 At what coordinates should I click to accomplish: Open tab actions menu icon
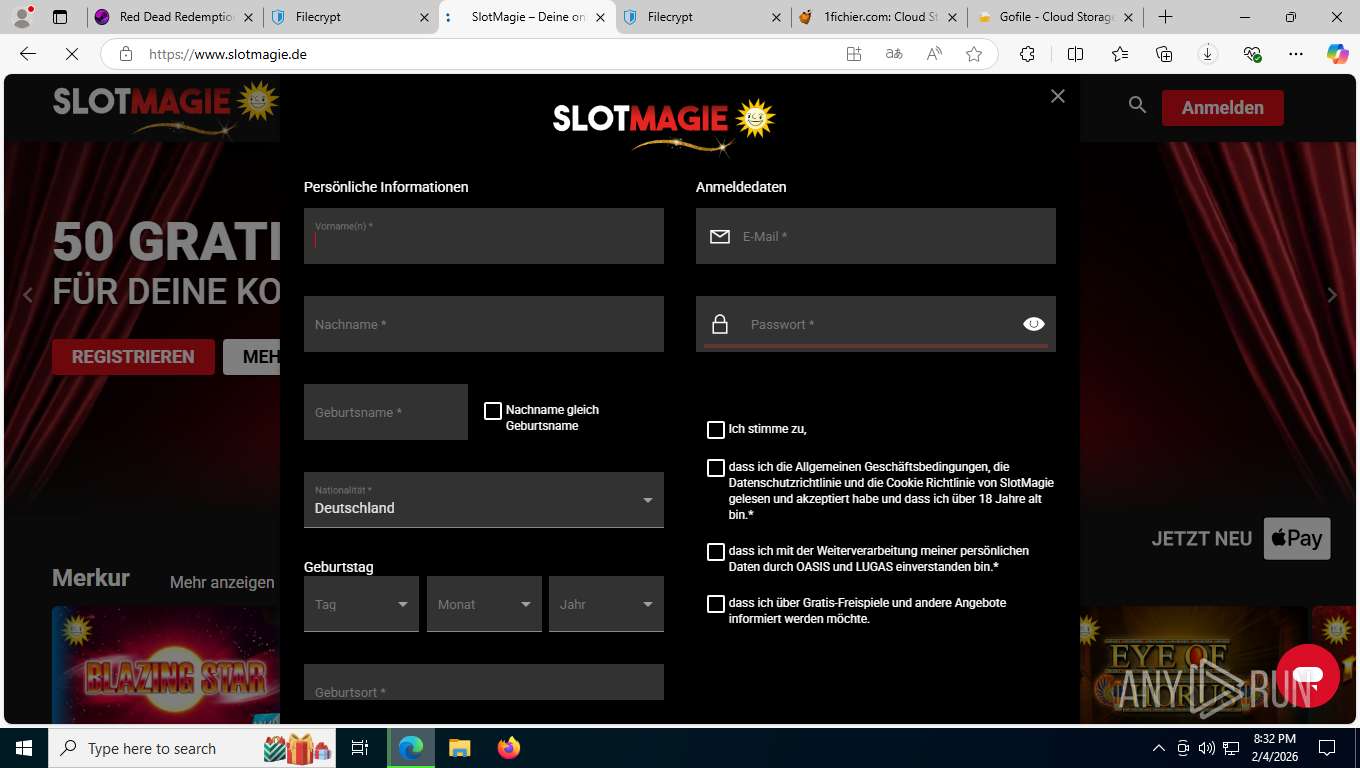coord(60,17)
